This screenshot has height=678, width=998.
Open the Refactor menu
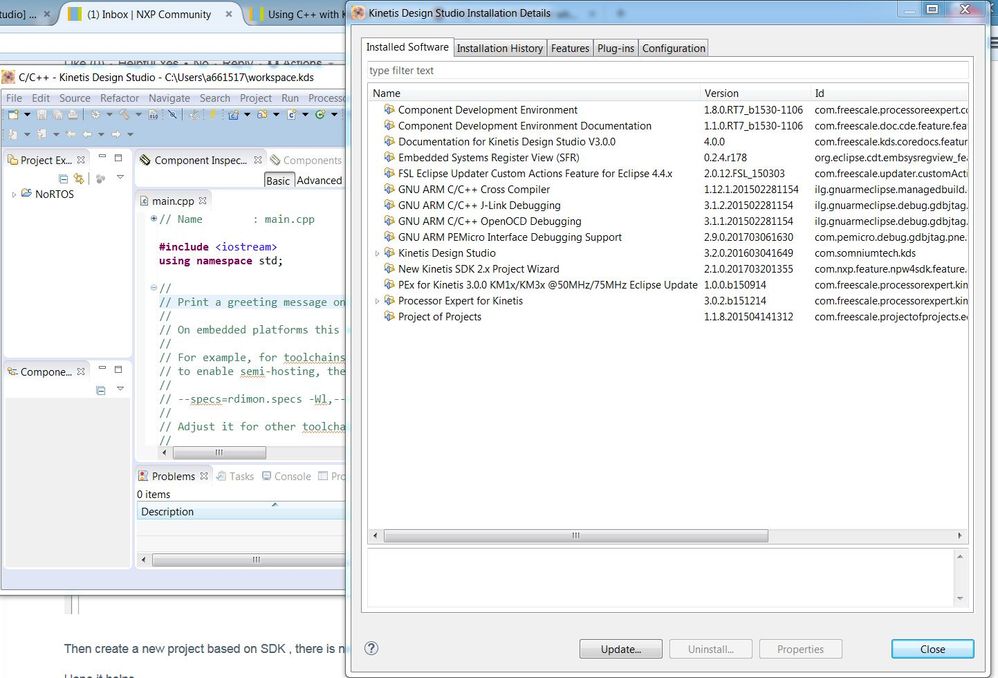[119, 98]
